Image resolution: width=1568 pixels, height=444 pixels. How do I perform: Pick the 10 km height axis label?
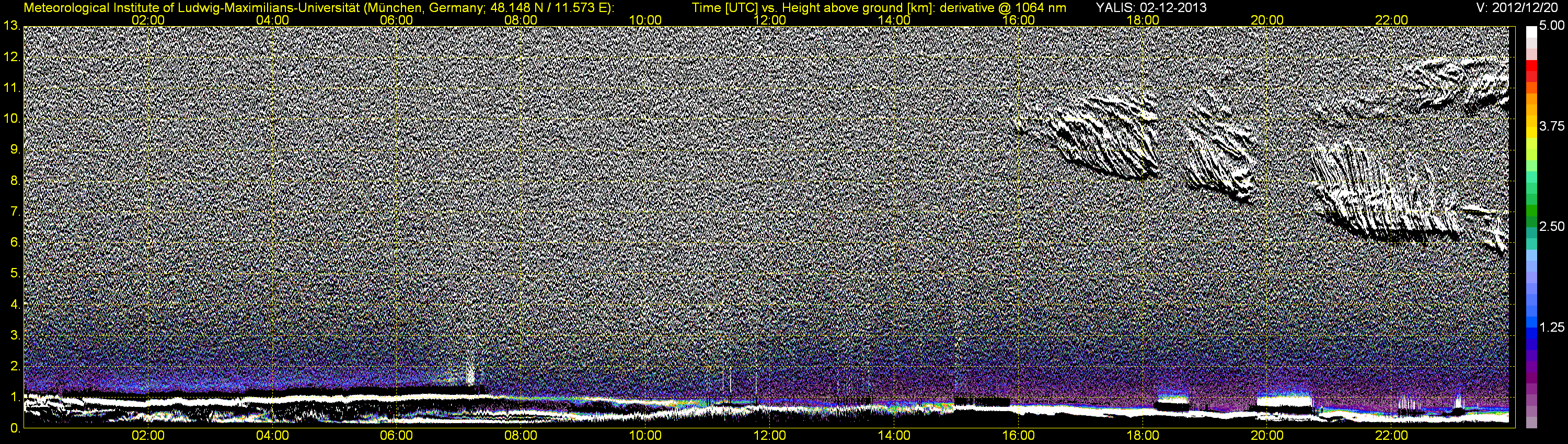click(11, 119)
